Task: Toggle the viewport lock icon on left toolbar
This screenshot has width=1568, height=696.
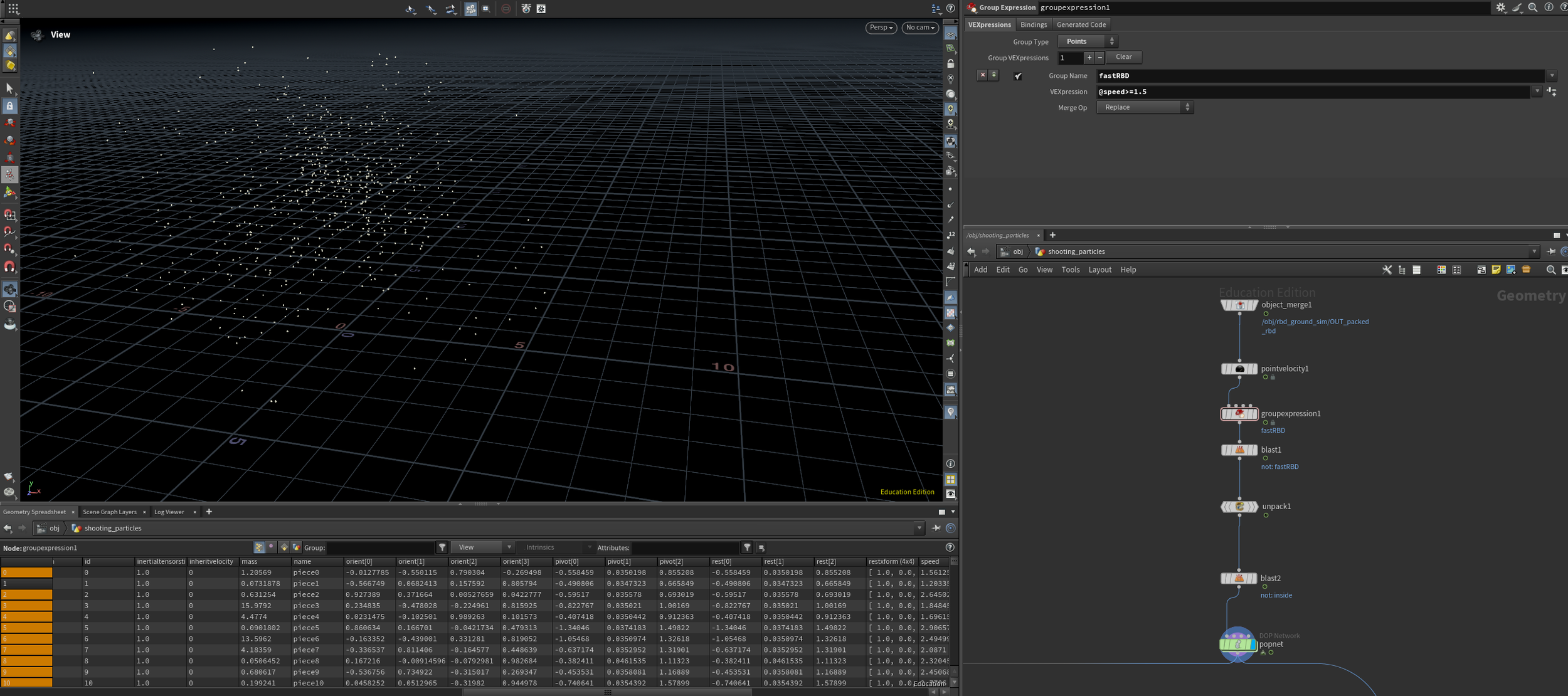Action: point(10,106)
